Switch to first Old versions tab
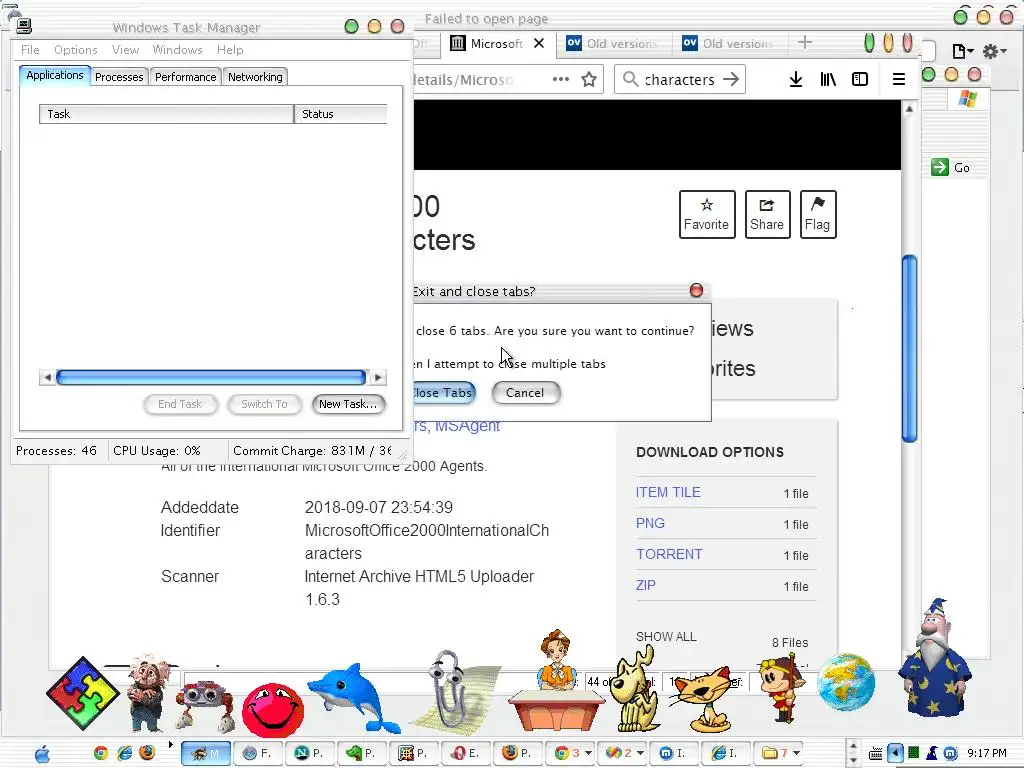1024x768 pixels. click(612, 44)
